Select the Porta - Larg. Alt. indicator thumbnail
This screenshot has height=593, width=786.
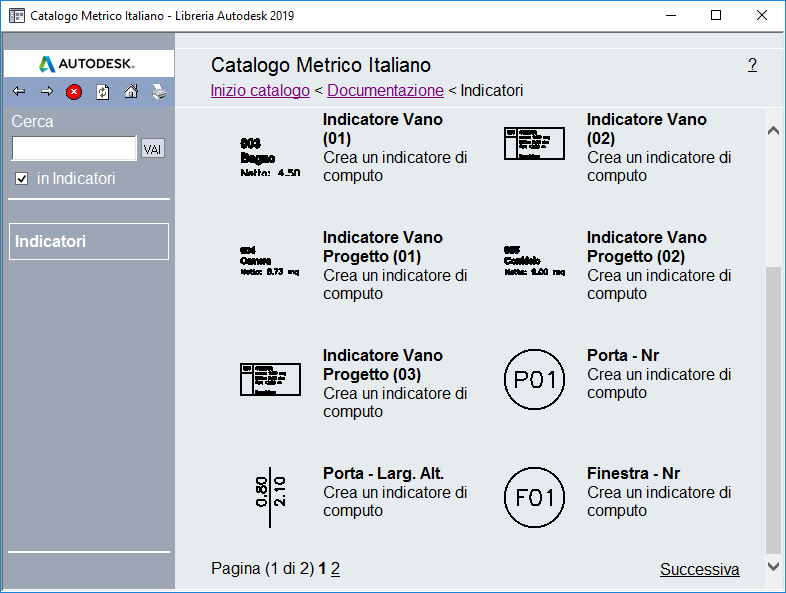pyautogui.click(x=271, y=497)
